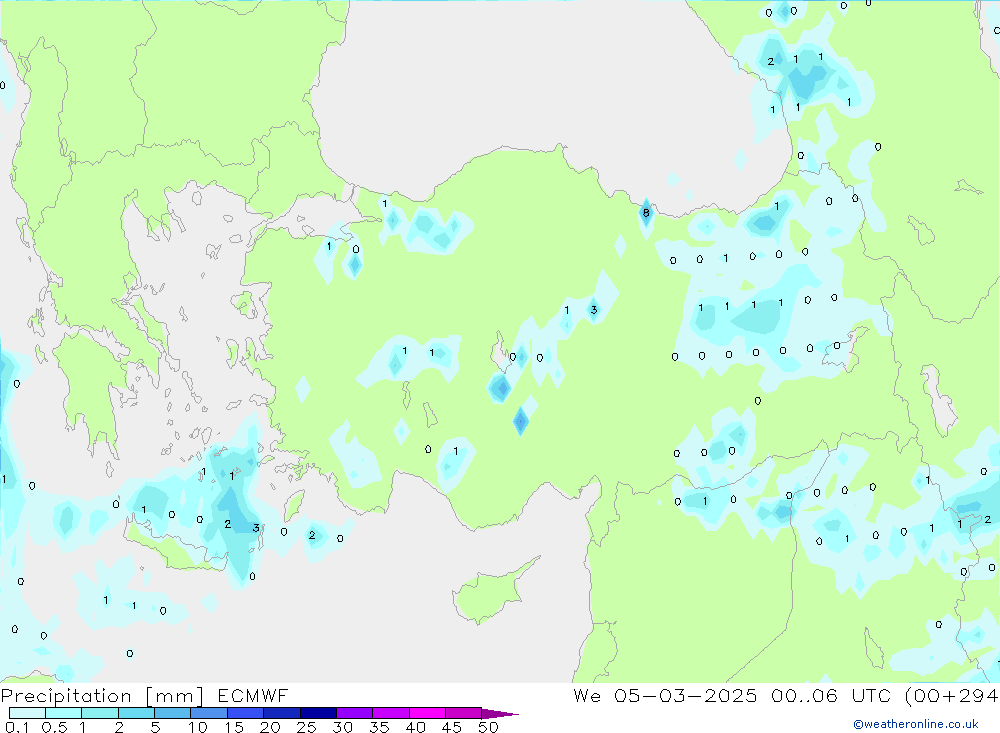Click the above-50 arrow tip of the legend

(500, 714)
